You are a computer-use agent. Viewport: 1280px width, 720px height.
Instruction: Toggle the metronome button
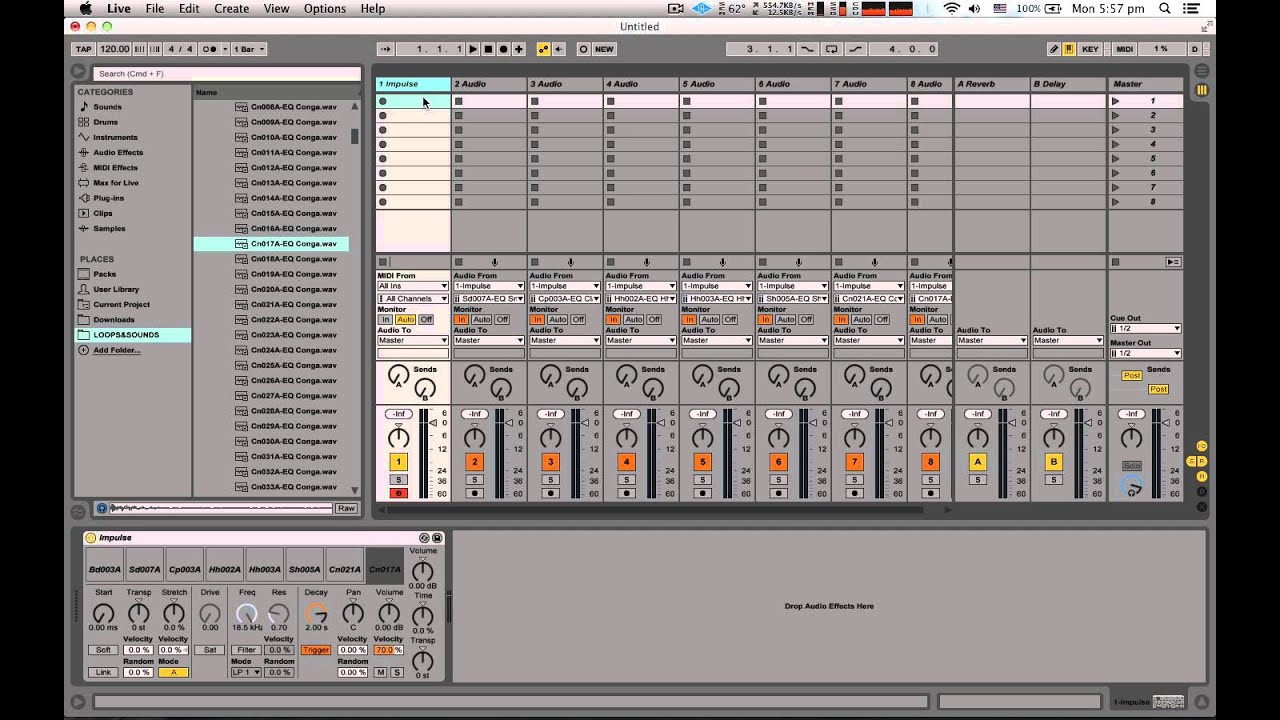[x=210, y=49]
